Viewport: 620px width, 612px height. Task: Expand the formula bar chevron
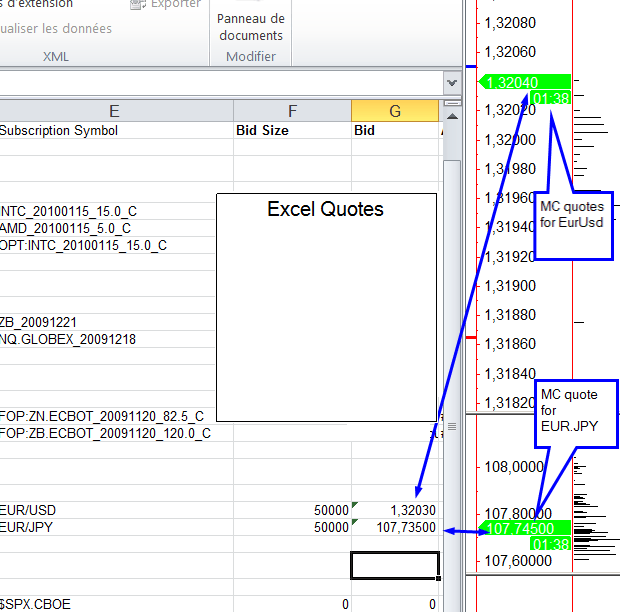(452, 83)
